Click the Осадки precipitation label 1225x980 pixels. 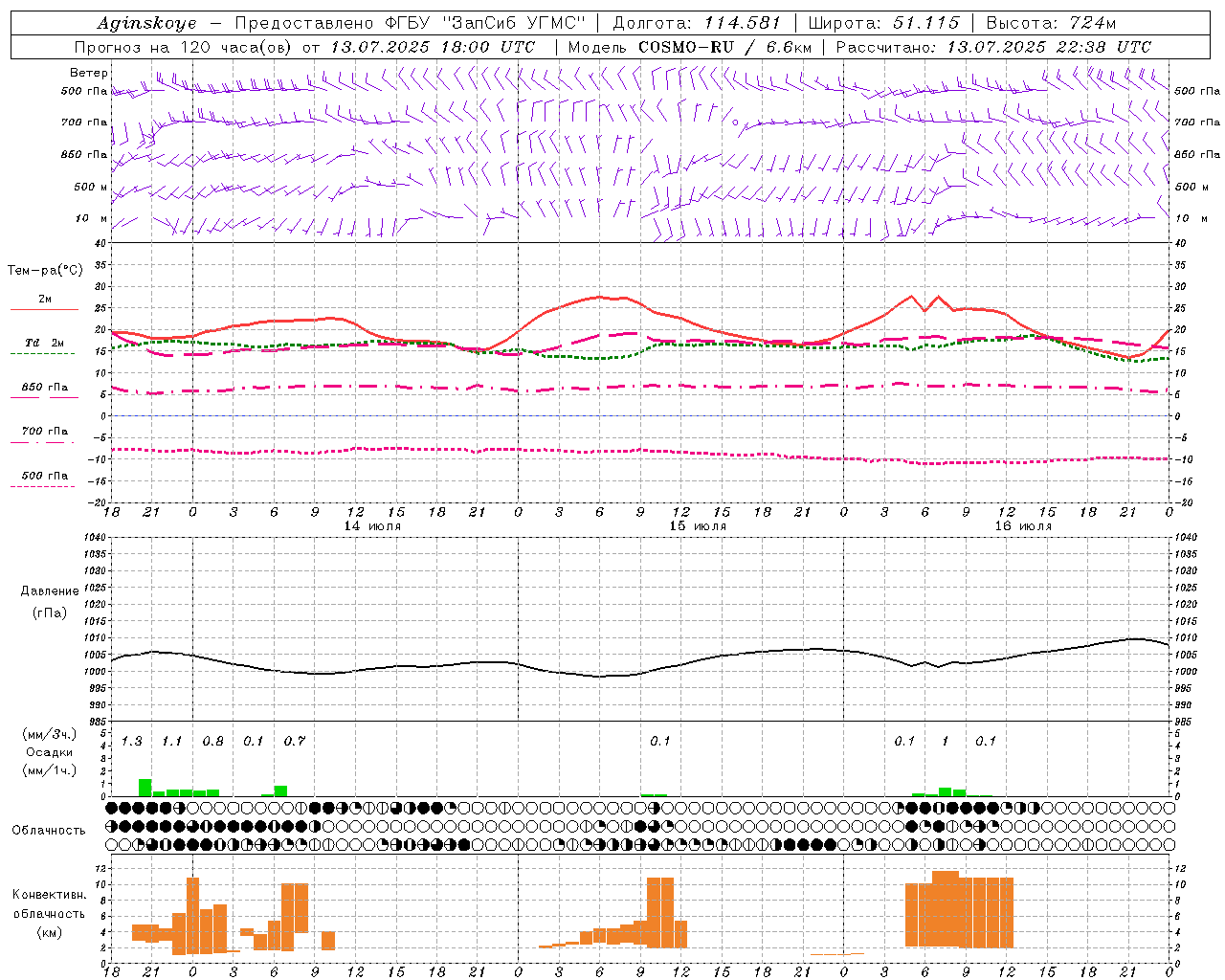click(x=49, y=752)
